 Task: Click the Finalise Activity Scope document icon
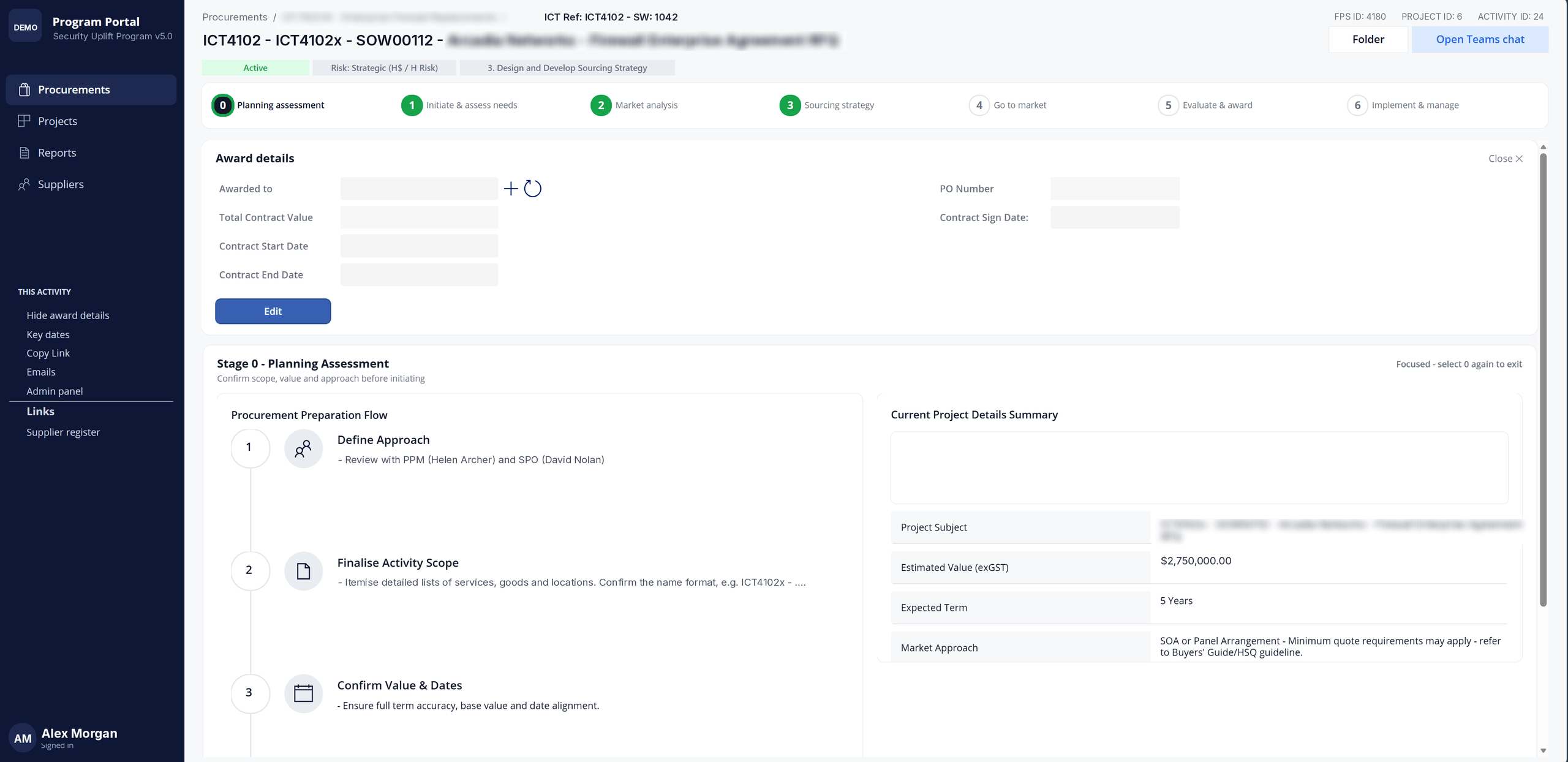[x=303, y=571]
